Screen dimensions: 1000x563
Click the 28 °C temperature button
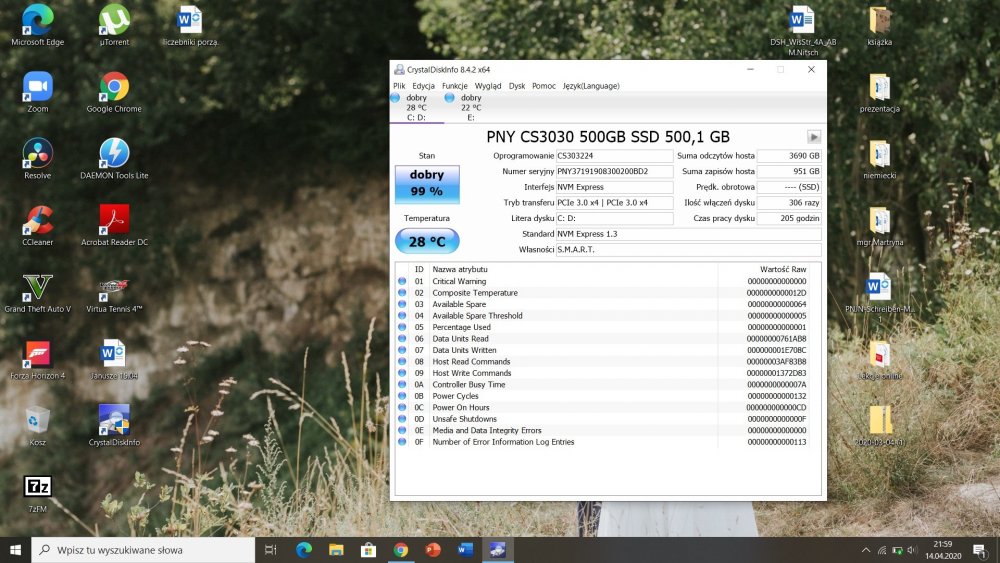427,241
